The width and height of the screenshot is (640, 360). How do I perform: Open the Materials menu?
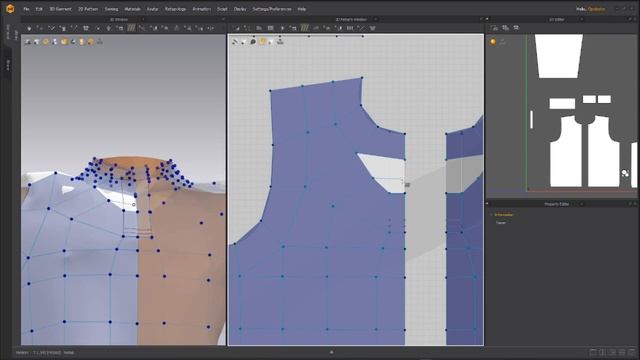coord(132,9)
